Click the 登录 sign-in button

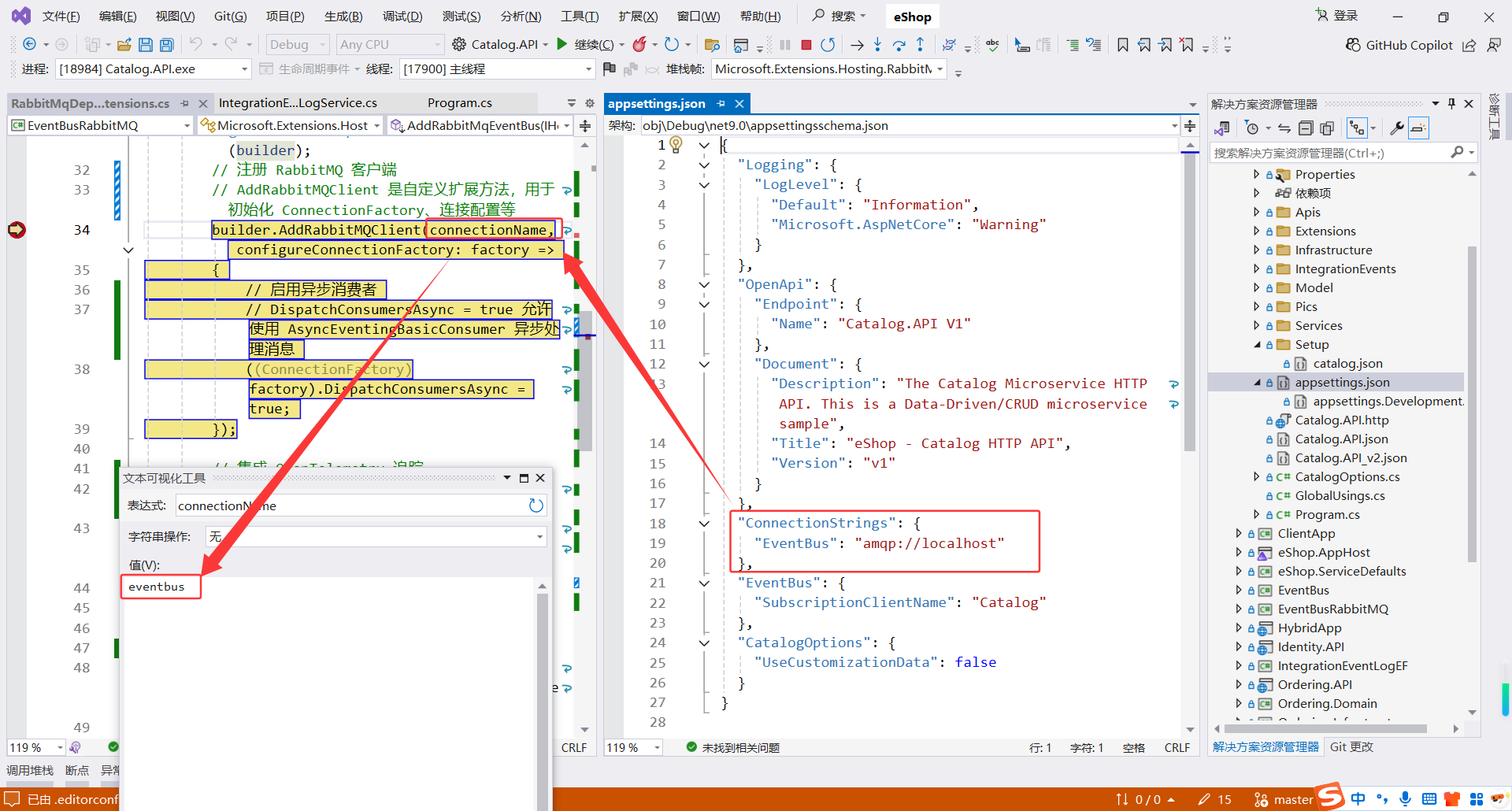tap(1337, 16)
